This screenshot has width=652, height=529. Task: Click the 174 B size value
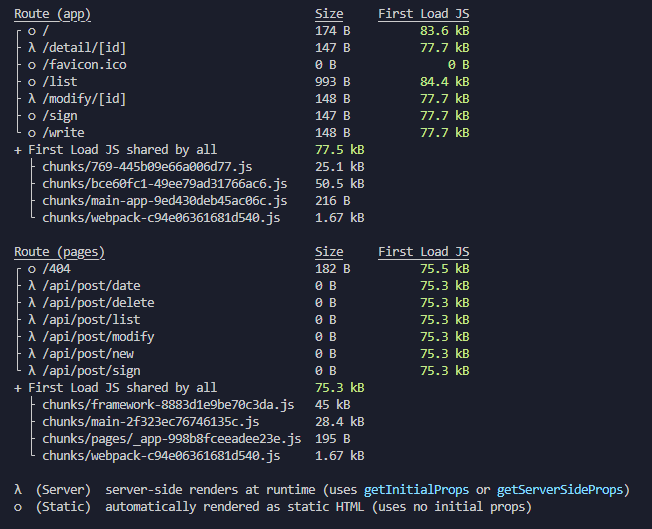[333, 31]
